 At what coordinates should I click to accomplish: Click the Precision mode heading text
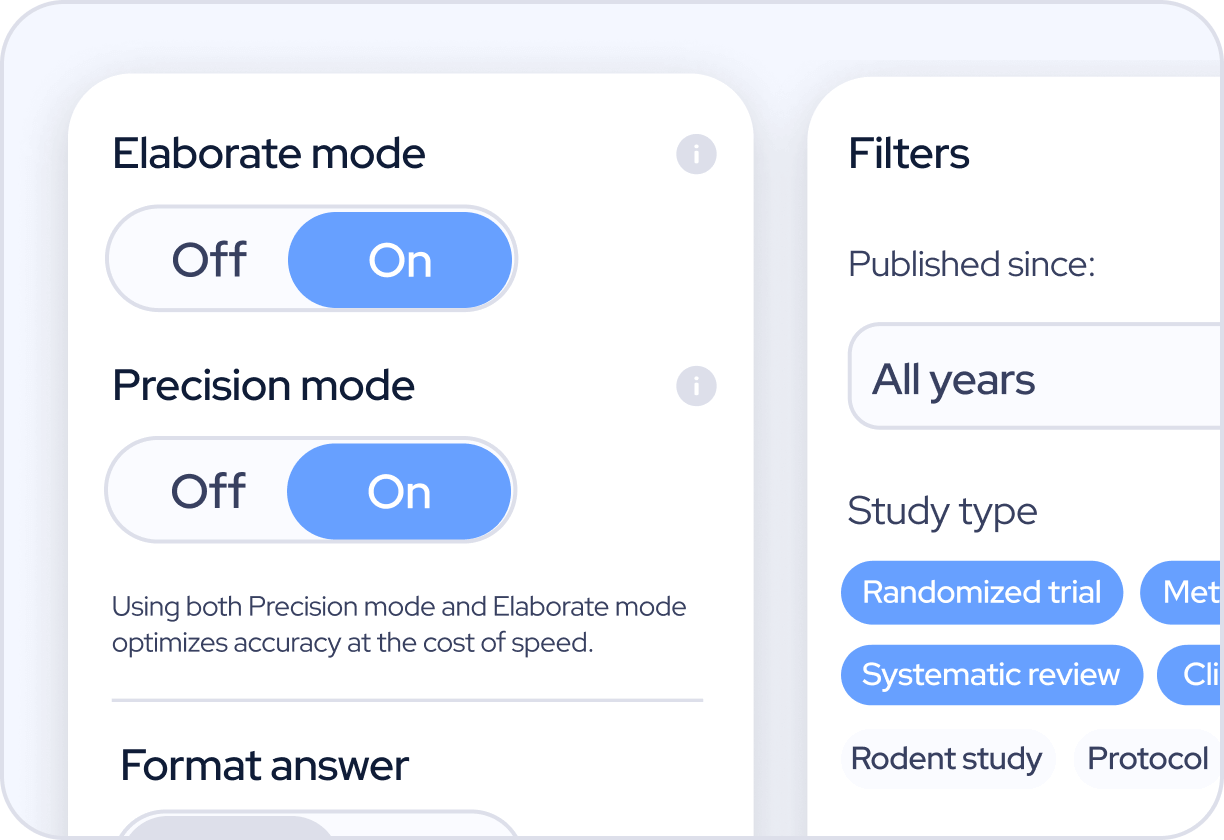click(263, 386)
